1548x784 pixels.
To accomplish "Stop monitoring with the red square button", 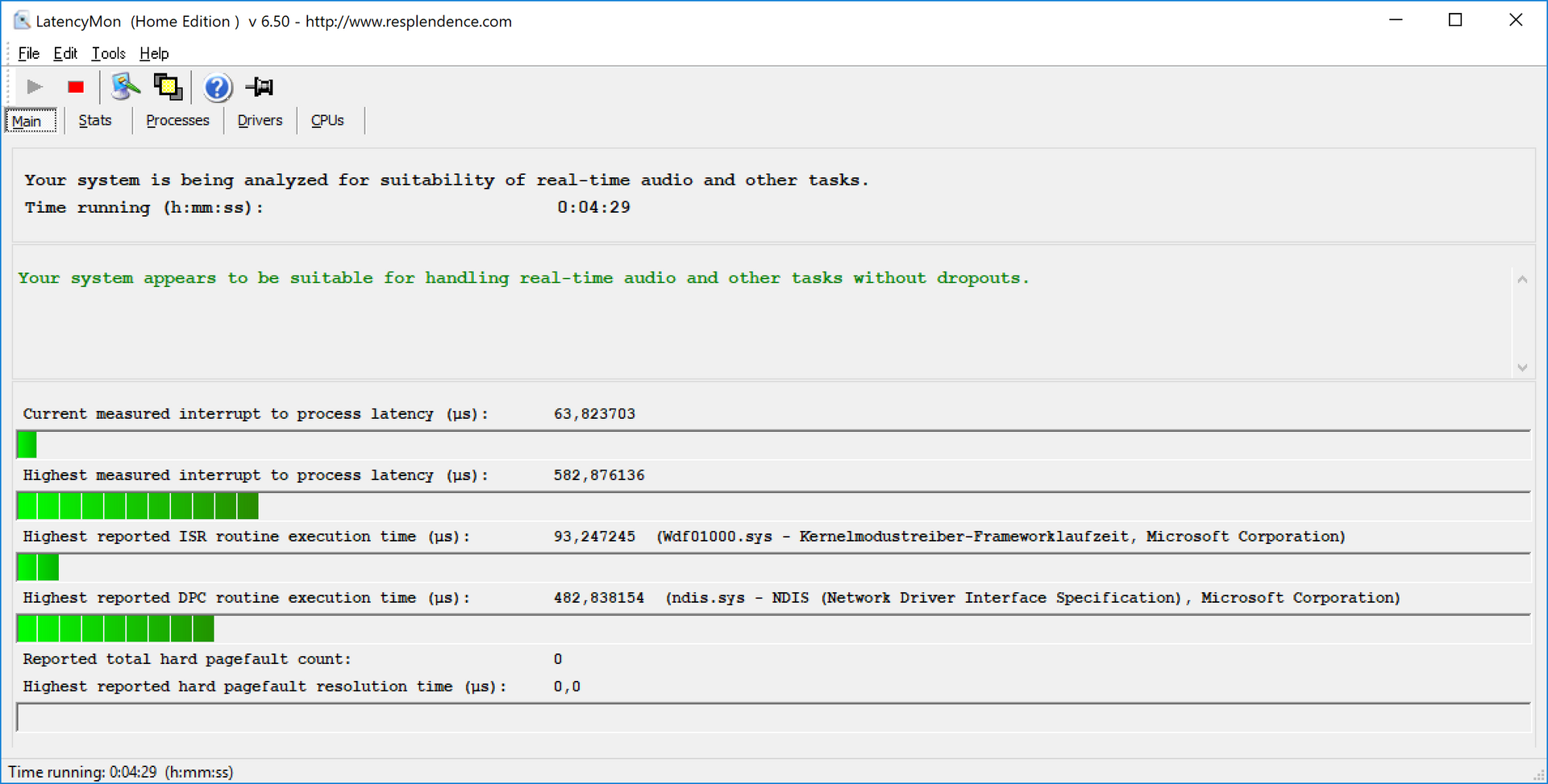I will click(76, 87).
